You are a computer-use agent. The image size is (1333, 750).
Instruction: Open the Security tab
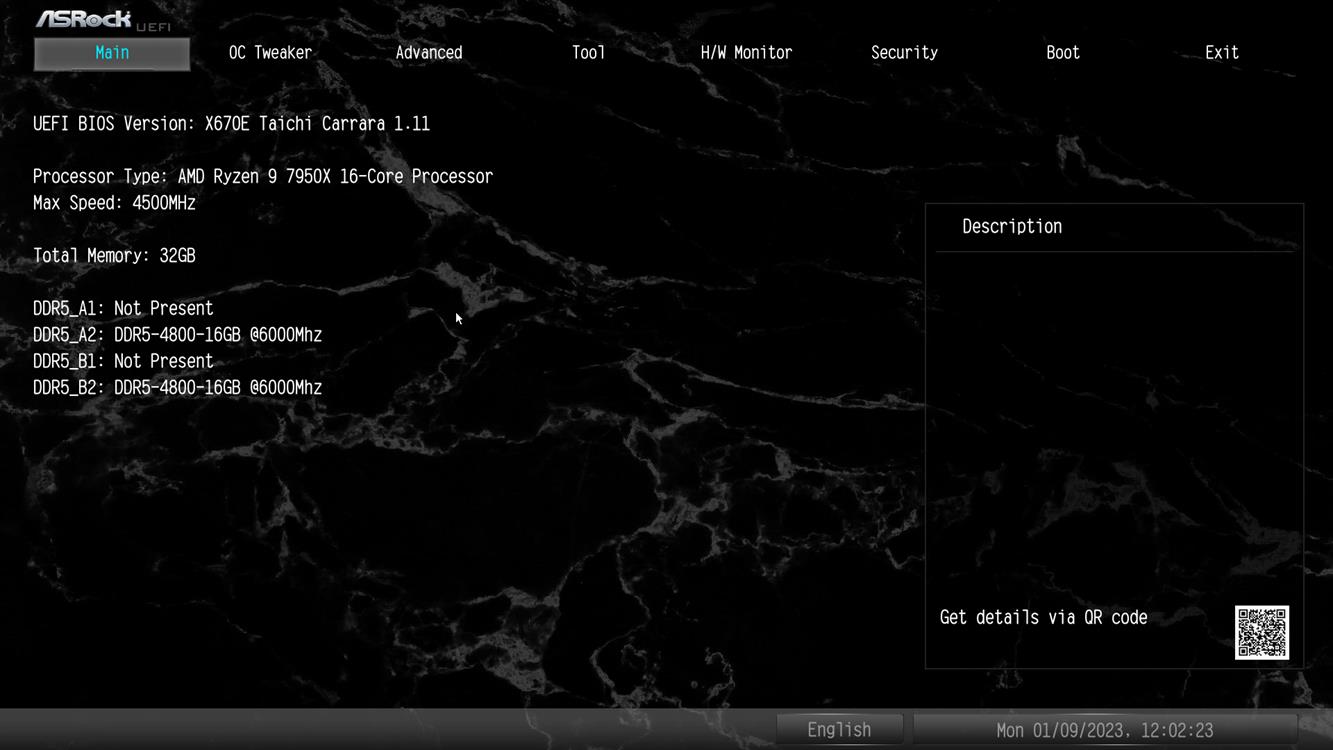click(904, 53)
